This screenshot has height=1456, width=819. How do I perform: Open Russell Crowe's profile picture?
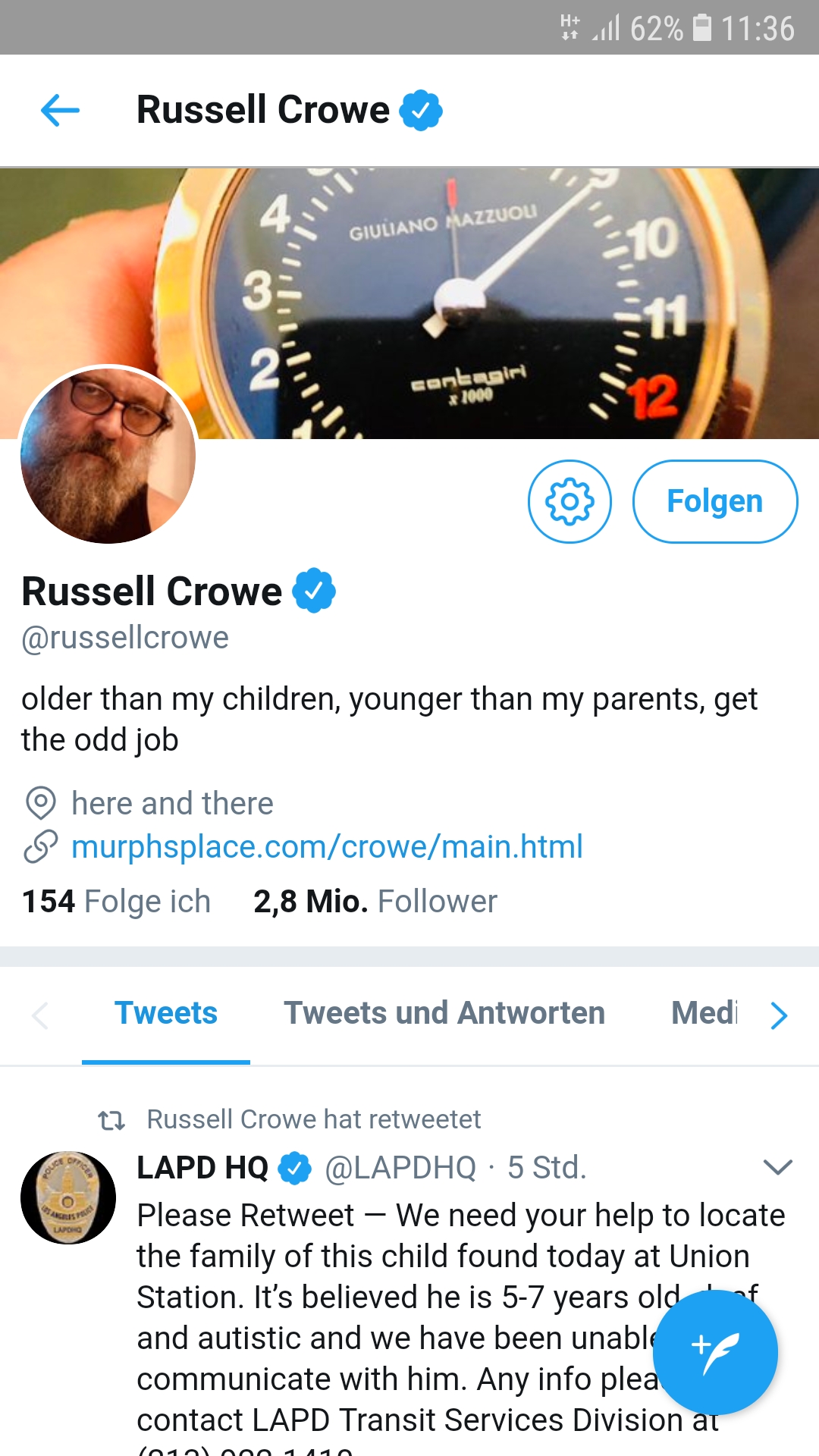click(108, 454)
